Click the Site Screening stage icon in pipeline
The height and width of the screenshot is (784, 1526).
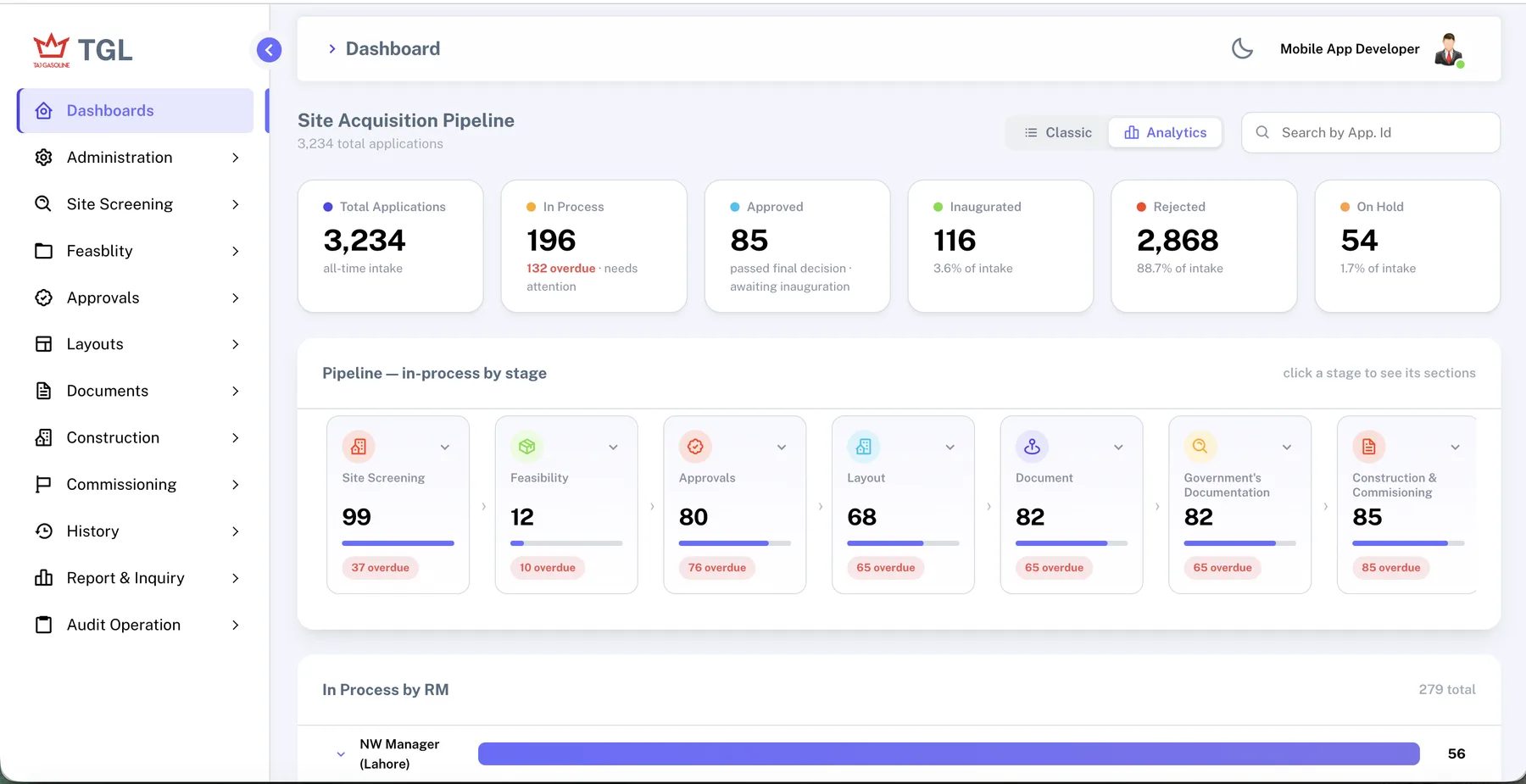pos(359,447)
